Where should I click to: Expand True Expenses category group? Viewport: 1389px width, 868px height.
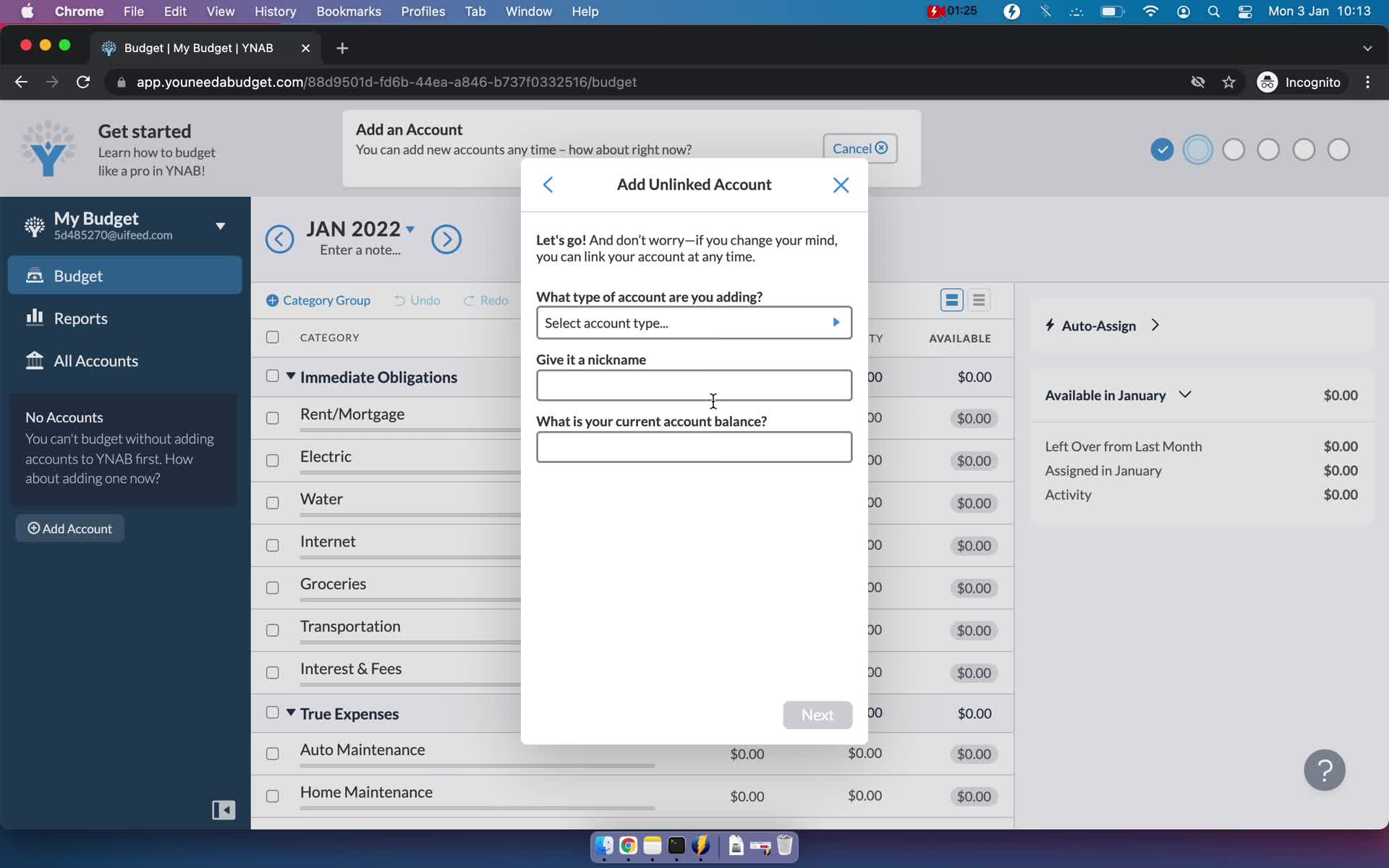pyautogui.click(x=290, y=713)
